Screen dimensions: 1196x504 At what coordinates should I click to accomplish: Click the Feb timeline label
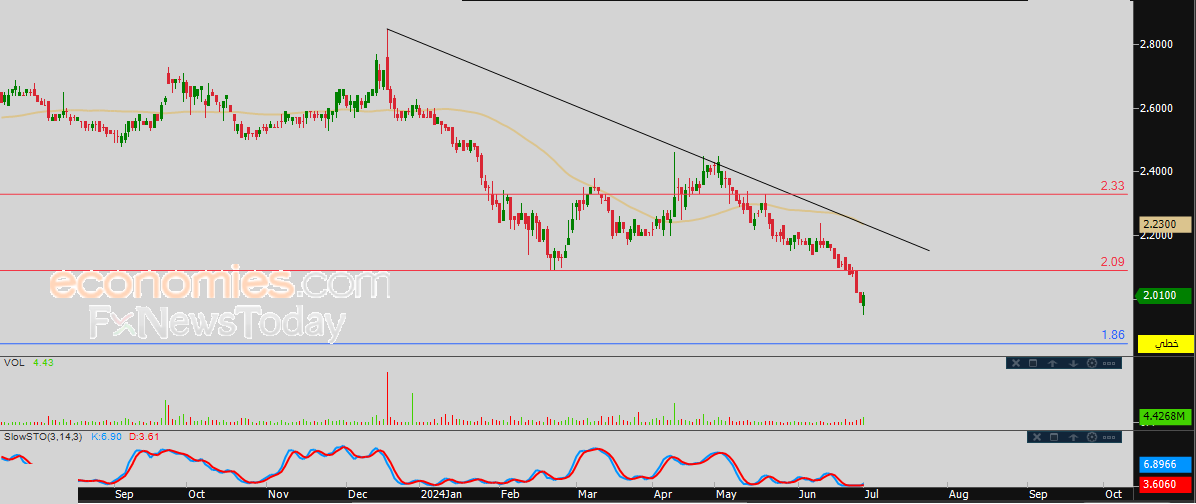tap(510, 494)
